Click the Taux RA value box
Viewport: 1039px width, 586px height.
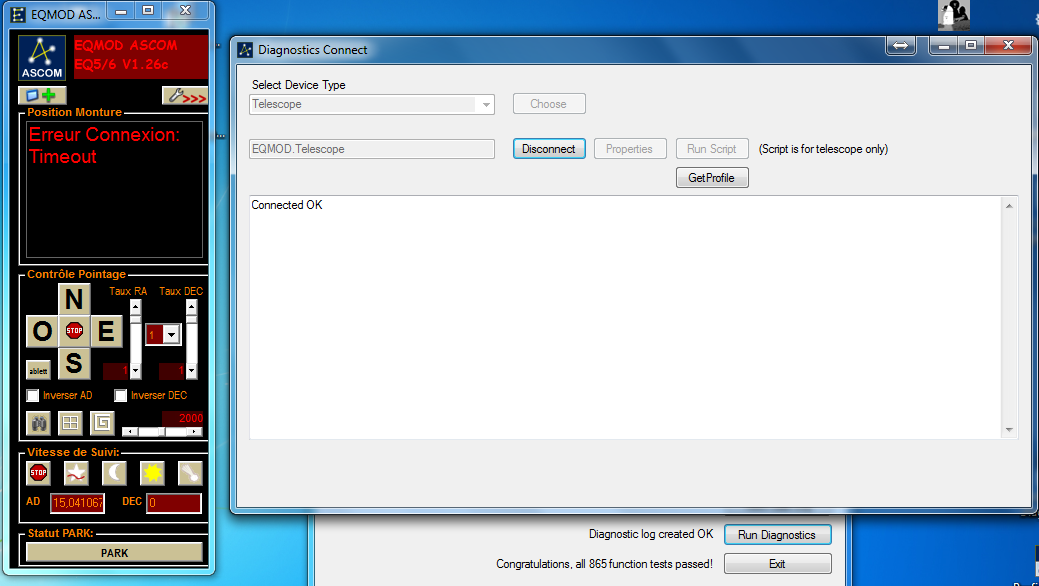[116, 370]
